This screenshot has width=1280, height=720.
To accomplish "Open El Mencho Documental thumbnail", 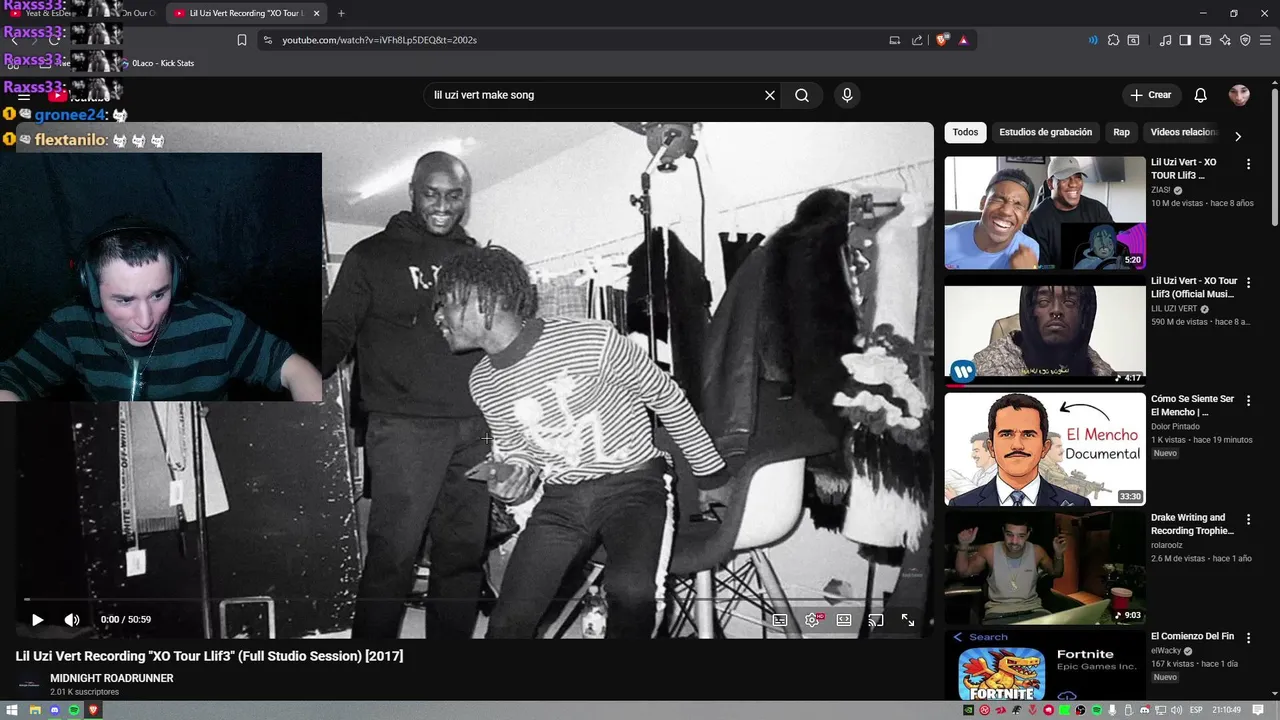I will (x=1045, y=449).
